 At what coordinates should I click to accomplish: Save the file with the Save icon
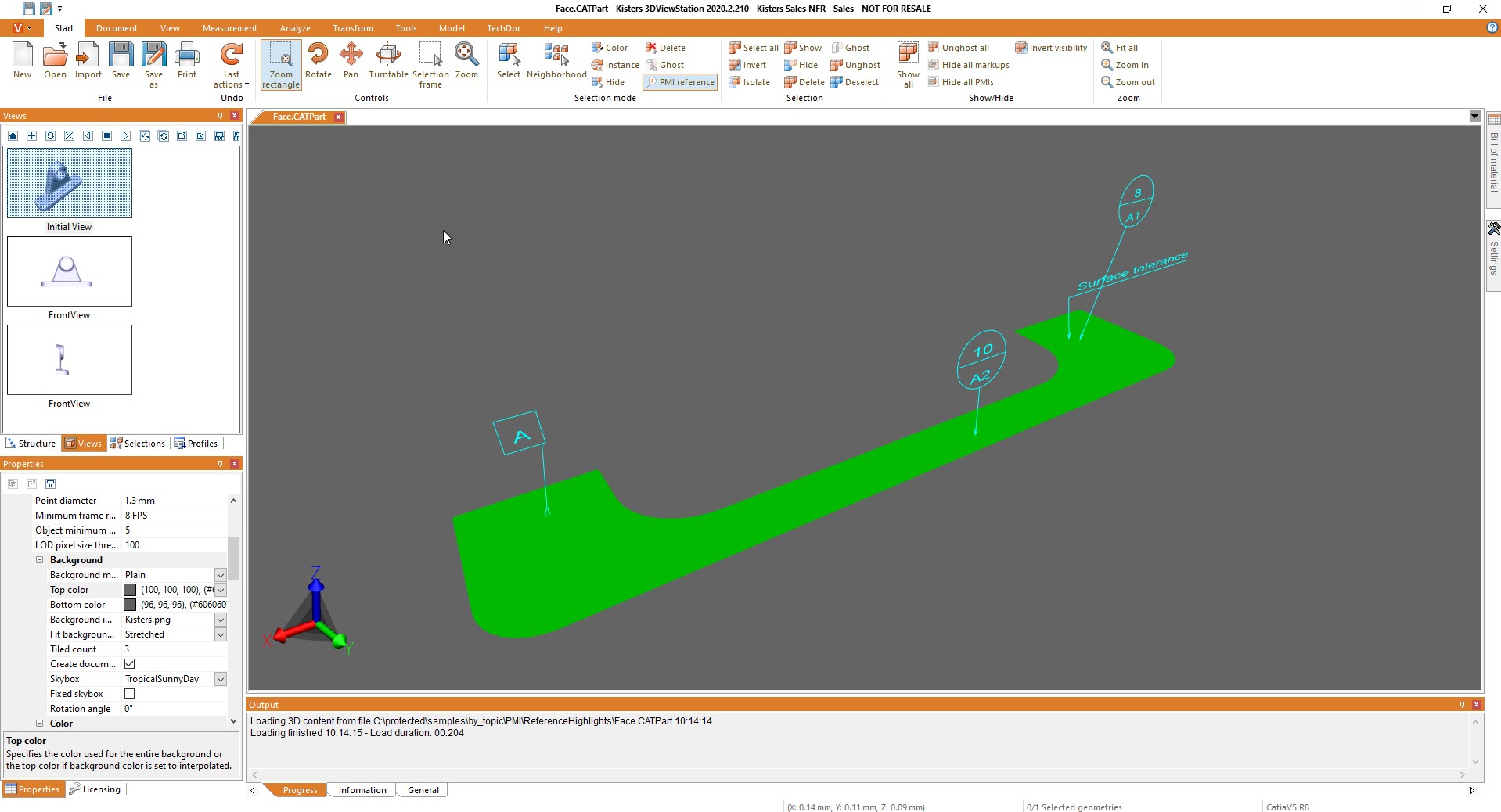click(121, 61)
